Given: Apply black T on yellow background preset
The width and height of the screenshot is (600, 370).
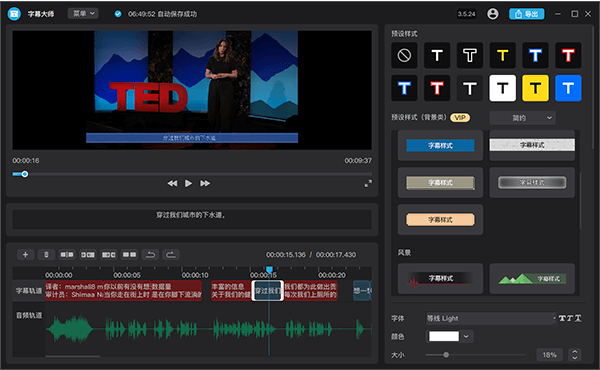Looking at the screenshot, I should [535, 88].
